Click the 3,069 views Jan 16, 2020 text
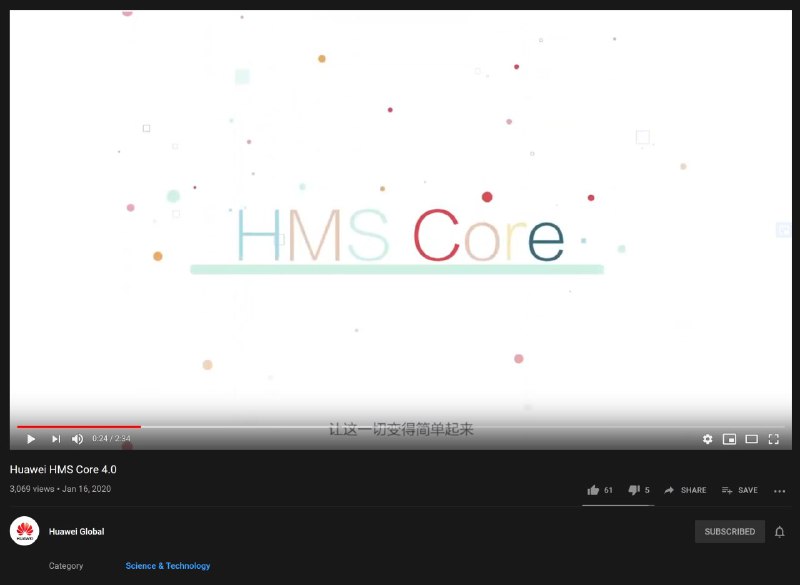Screen dimensions: 800x585 60,489
